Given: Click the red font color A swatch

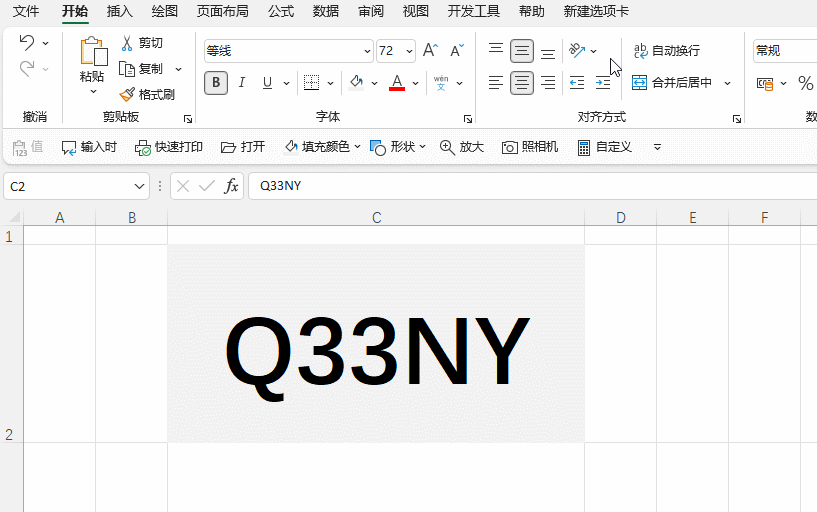Looking at the screenshot, I should pos(397,83).
